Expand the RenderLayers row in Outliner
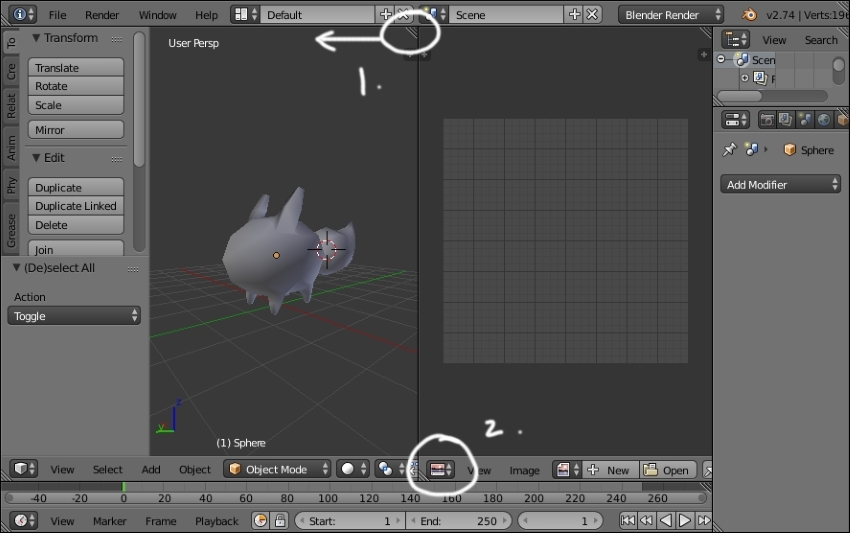Screen dimensions: 850x533 tap(744, 78)
